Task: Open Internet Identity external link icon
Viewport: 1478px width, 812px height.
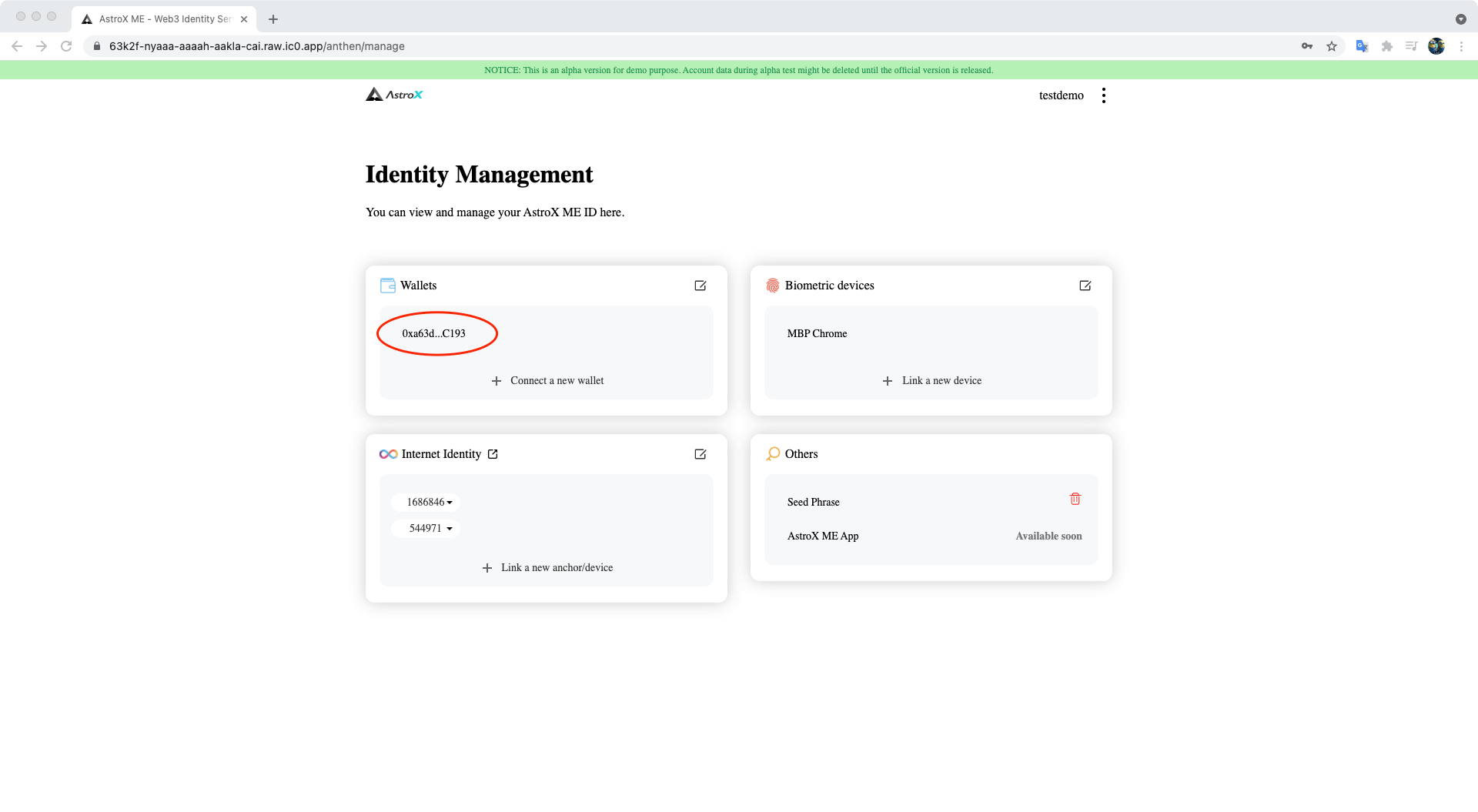Action: pos(493,454)
